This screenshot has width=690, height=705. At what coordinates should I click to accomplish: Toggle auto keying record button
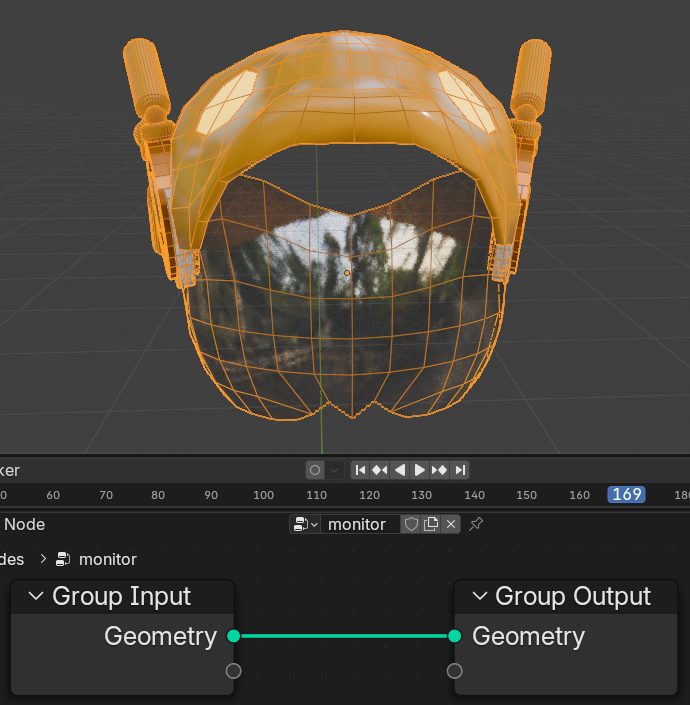[x=315, y=470]
